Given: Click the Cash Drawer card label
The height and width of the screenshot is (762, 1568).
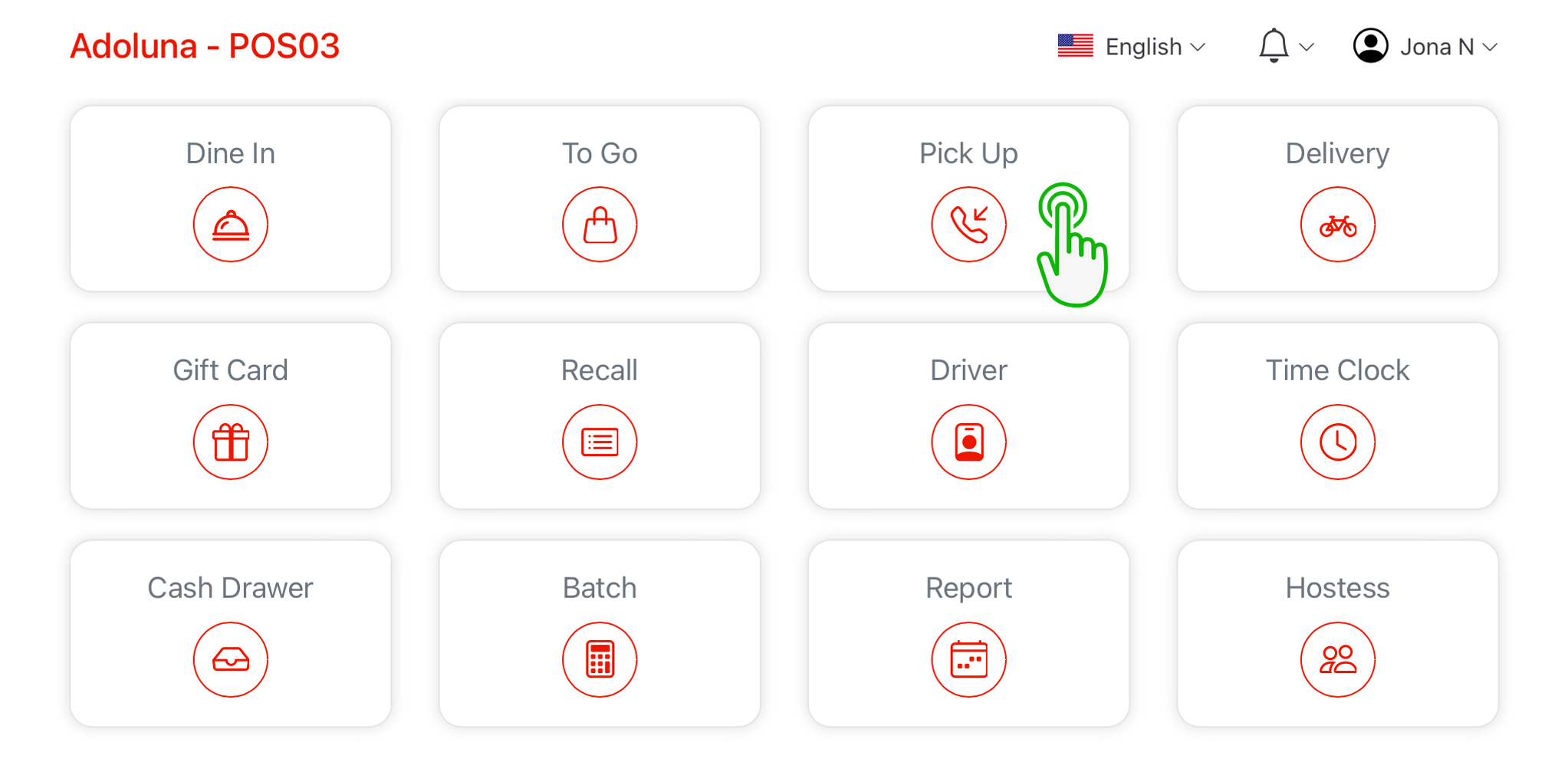Looking at the screenshot, I should [x=230, y=588].
